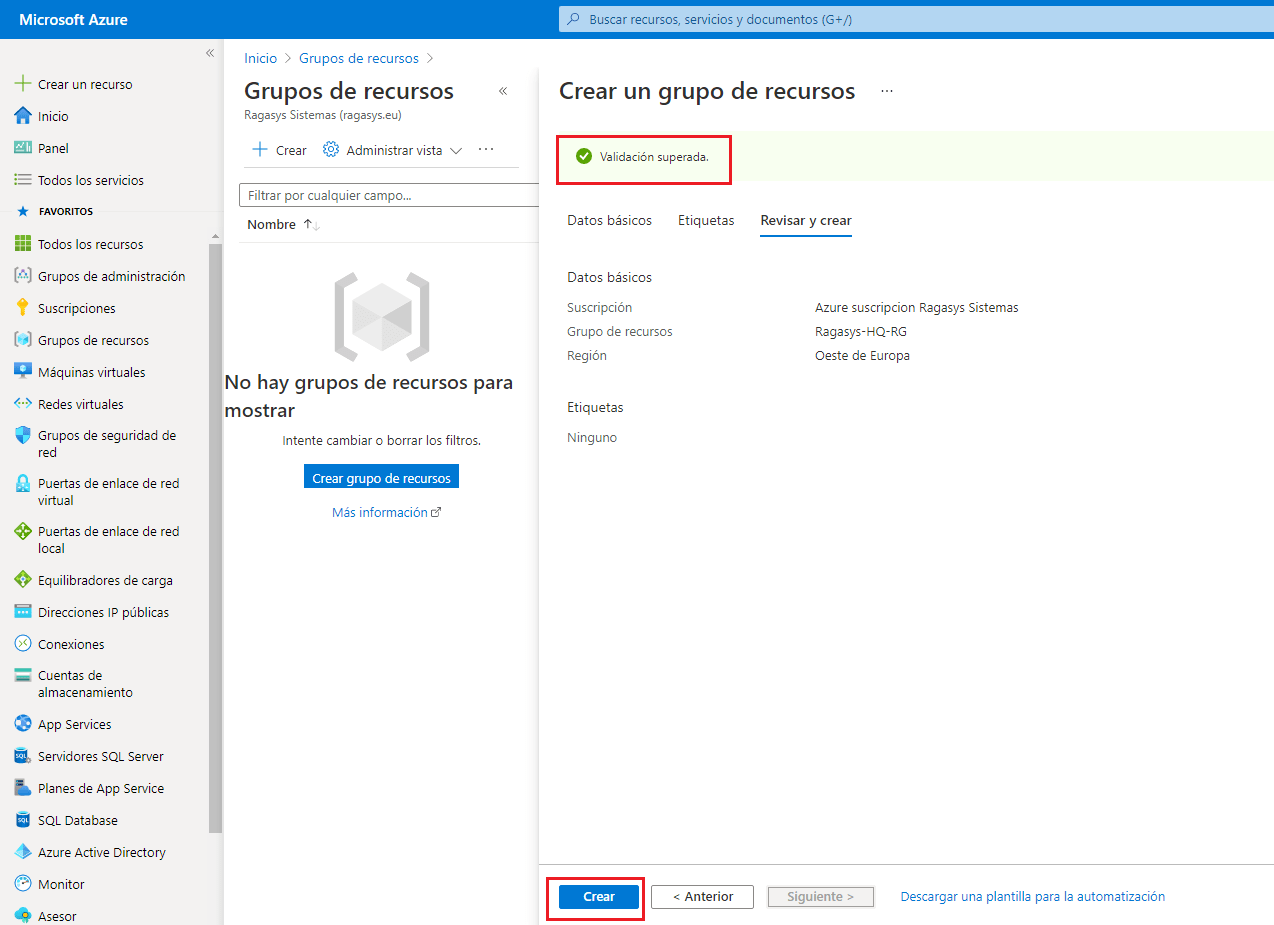Open Descargar una plantilla para la automatización
1274x925 pixels.
pyautogui.click(x=1033, y=897)
